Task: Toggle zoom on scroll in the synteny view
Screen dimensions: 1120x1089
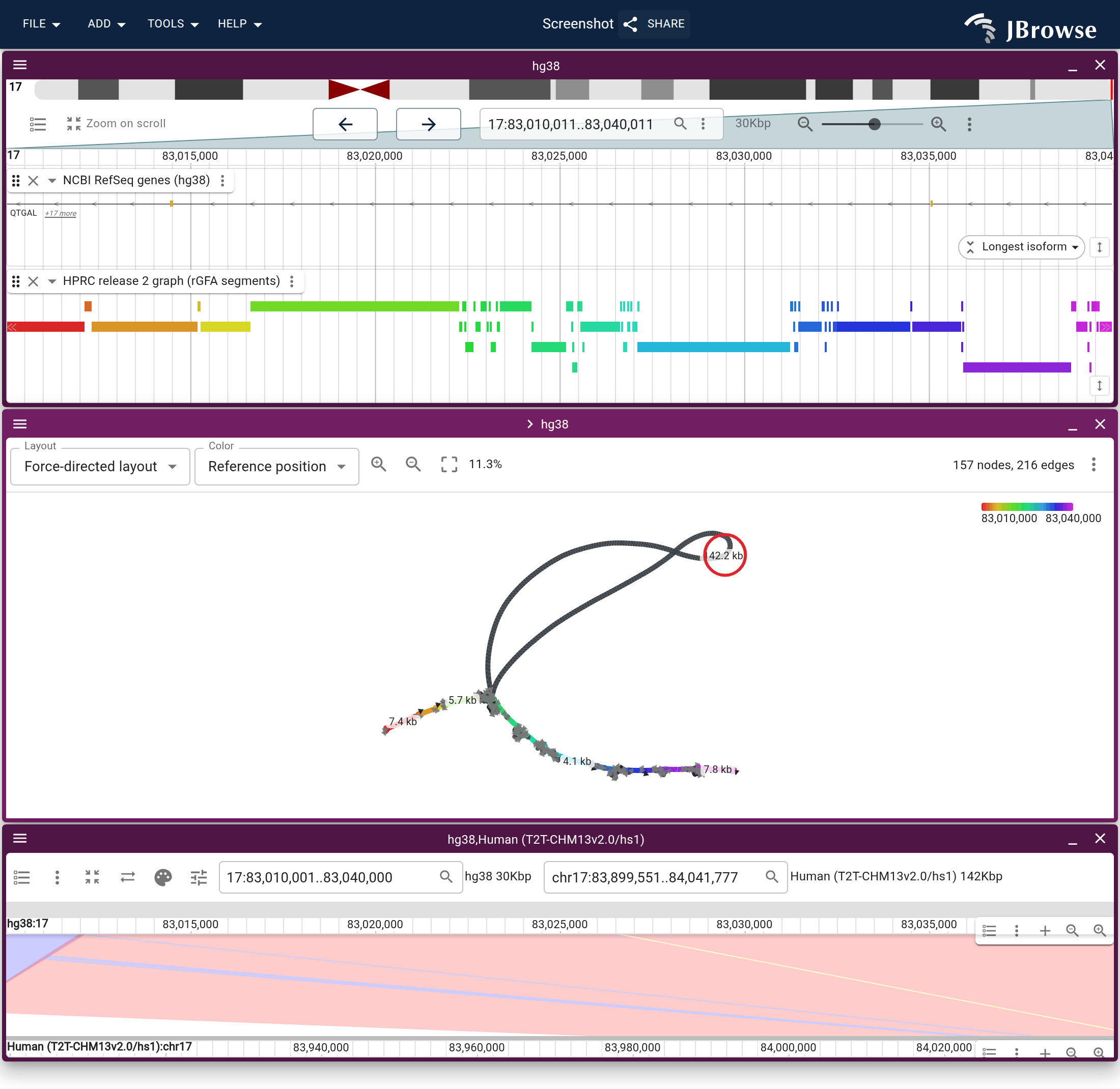Action: 92,877
